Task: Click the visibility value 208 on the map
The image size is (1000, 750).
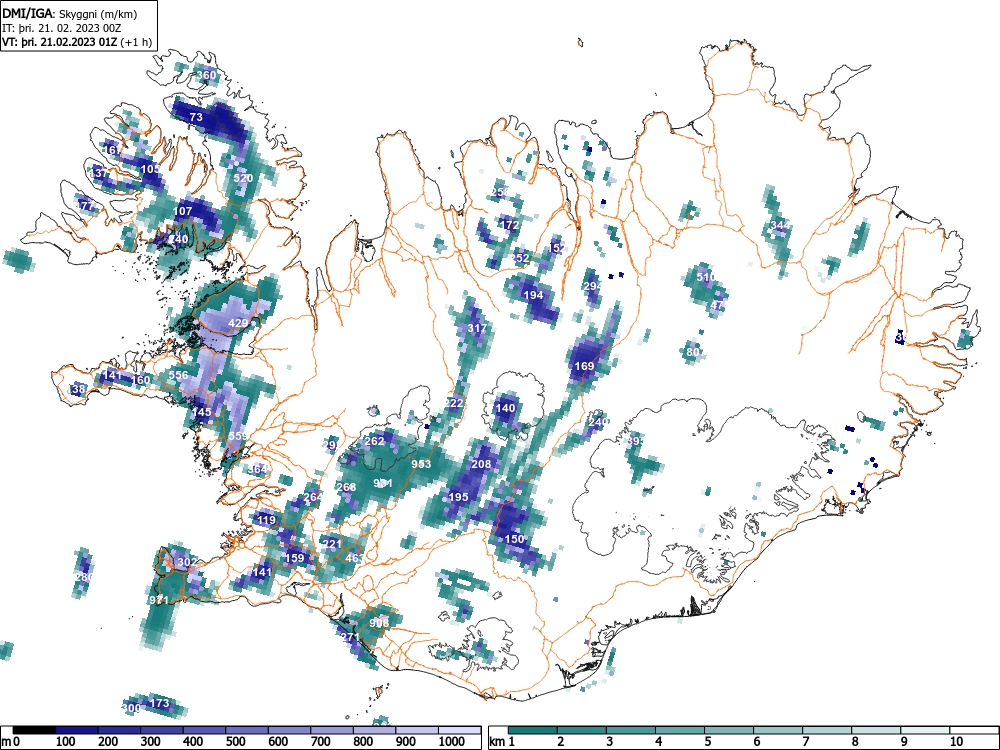Action: click(481, 464)
